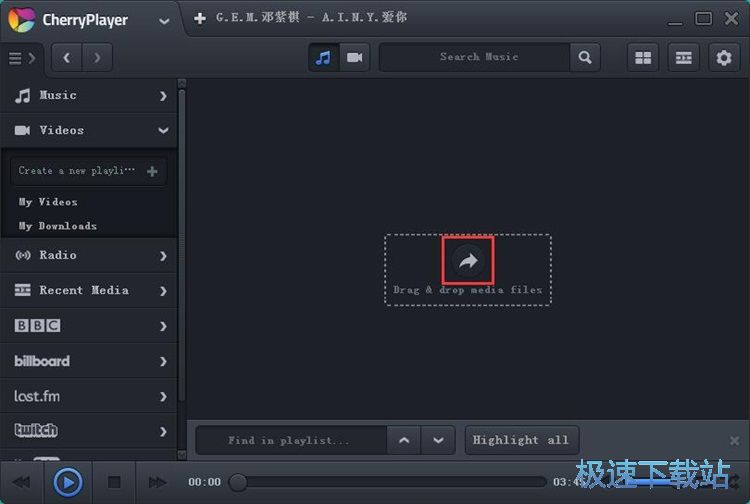Click the search magnifier button
Viewport: 750px width, 504px height.
point(585,57)
